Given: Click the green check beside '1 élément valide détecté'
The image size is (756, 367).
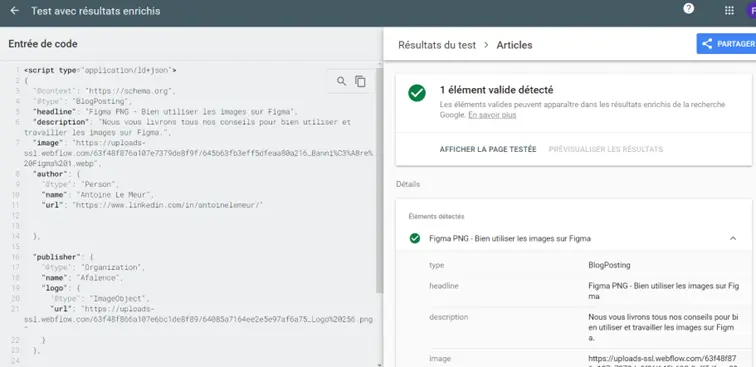Looking at the screenshot, I should click(x=417, y=93).
